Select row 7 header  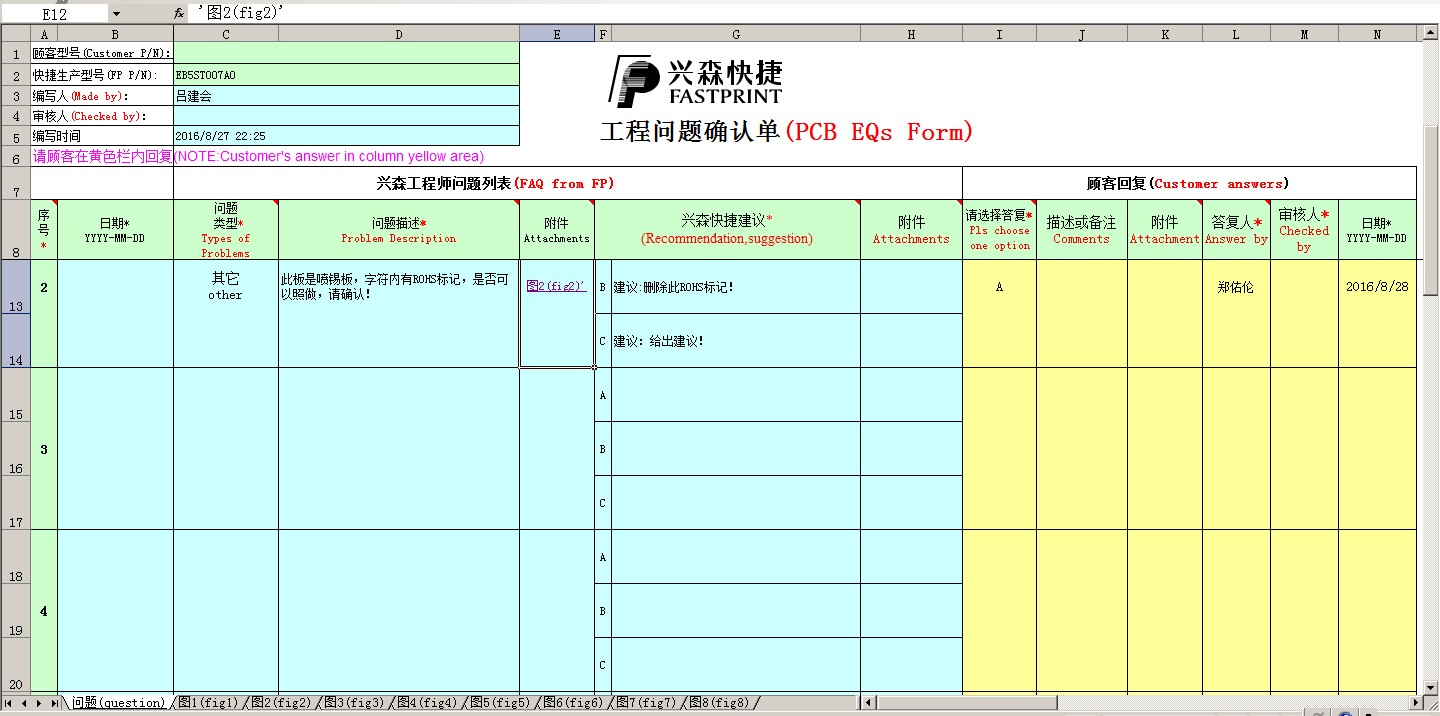(x=15, y=183)
